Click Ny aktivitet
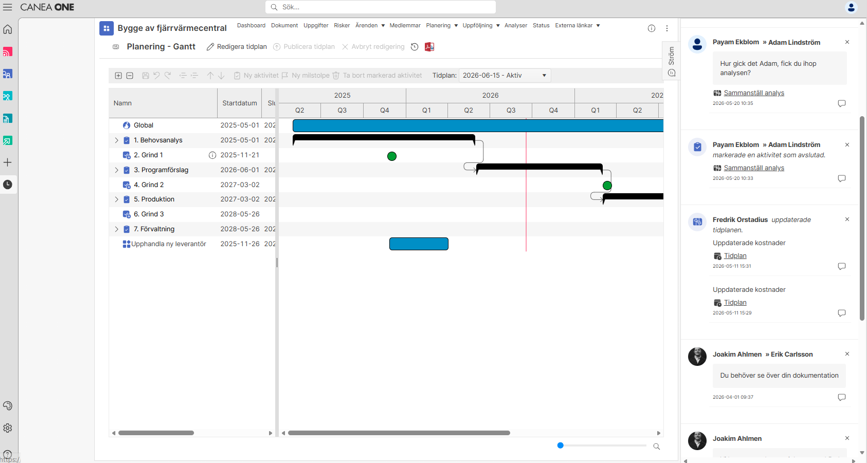 tap(256, 76)
